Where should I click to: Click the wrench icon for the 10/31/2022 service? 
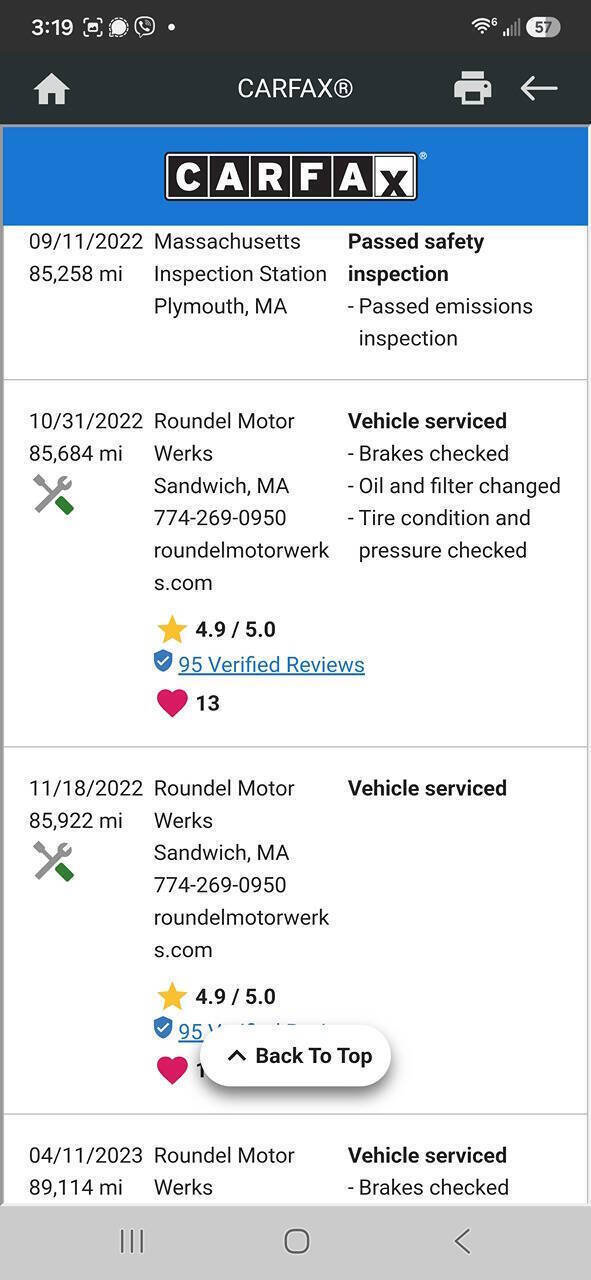pos(53,495)
